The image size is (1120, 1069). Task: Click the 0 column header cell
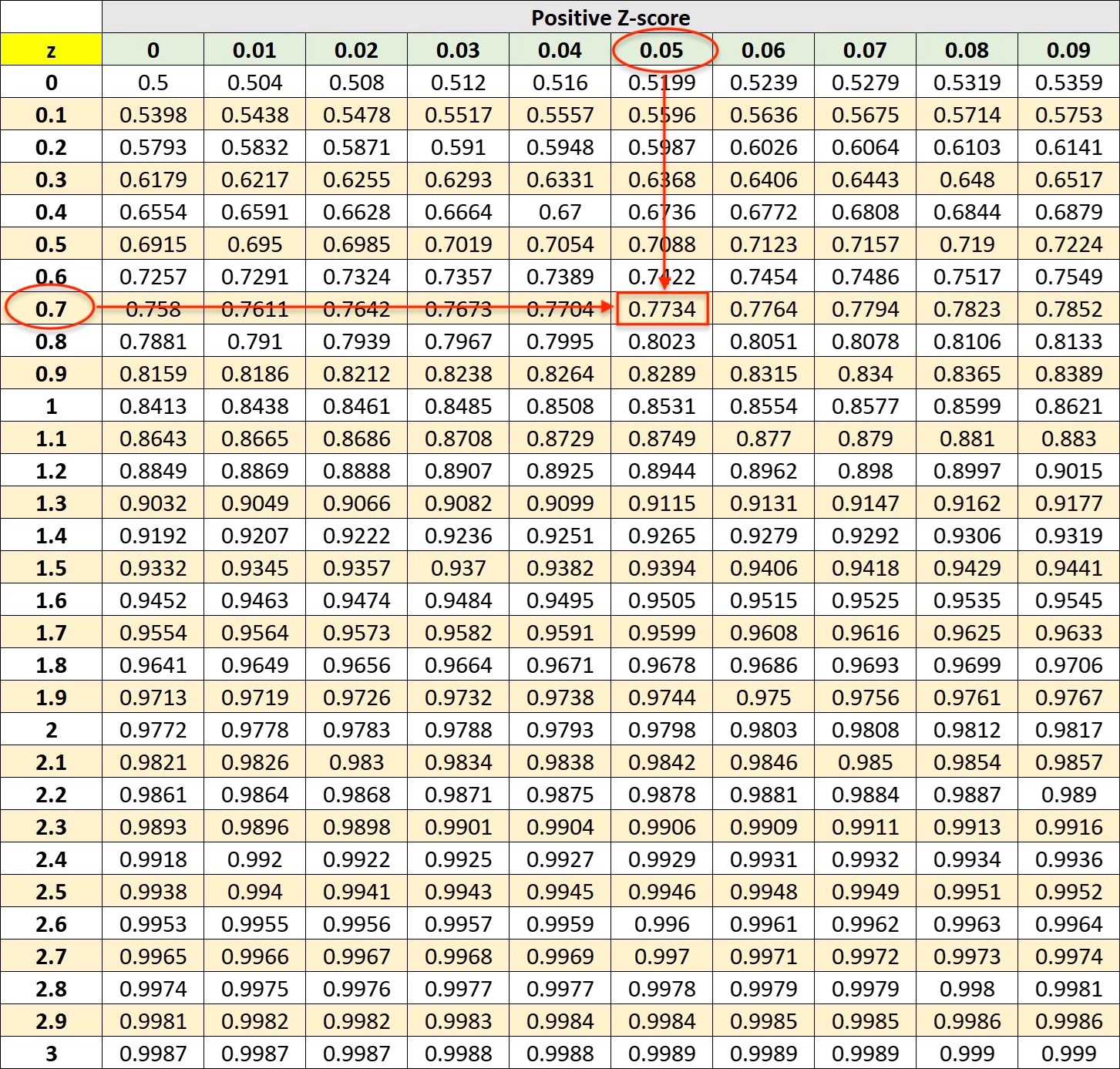[153, 50]
